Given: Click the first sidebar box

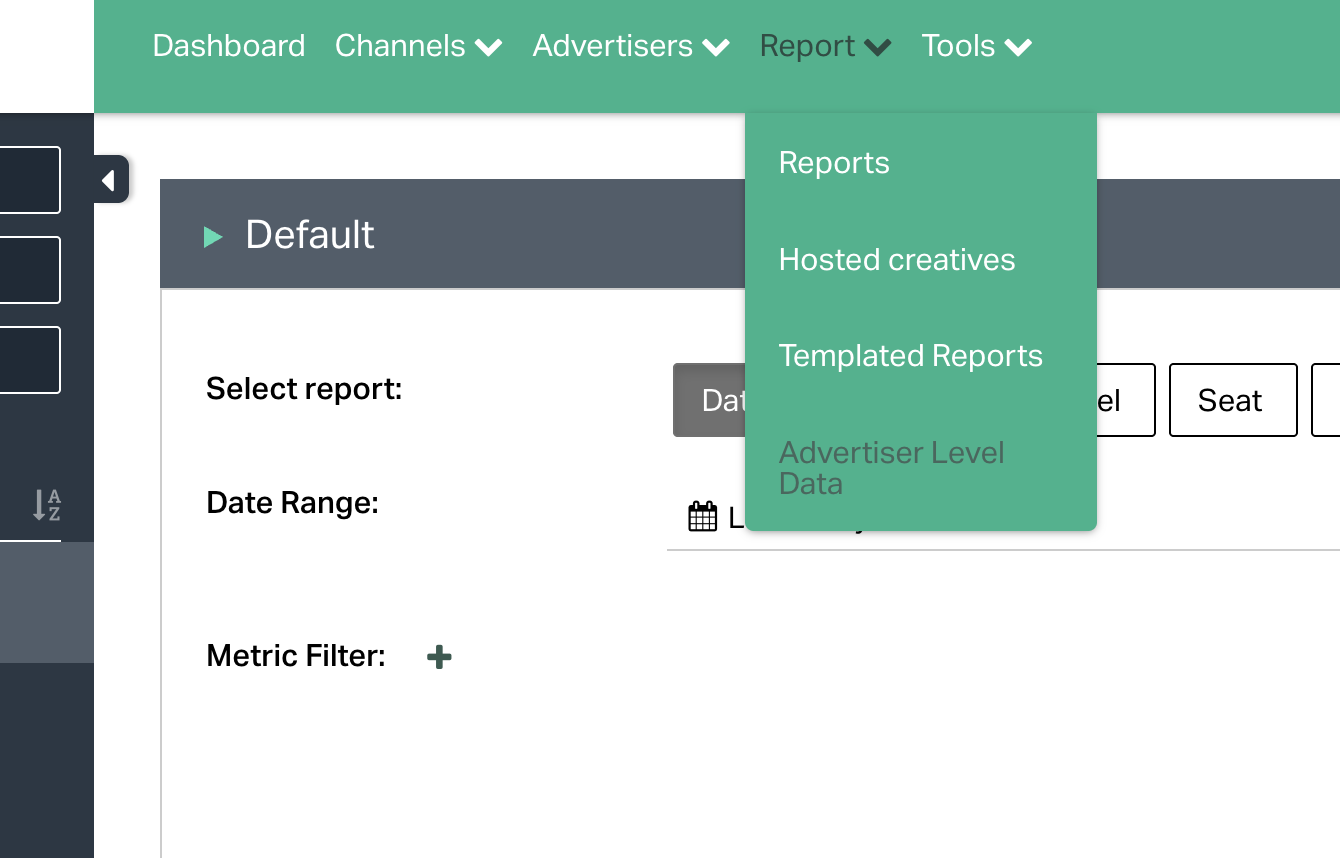Looking at the screenshot, I should pyautogui.click(x=30, y=180).
